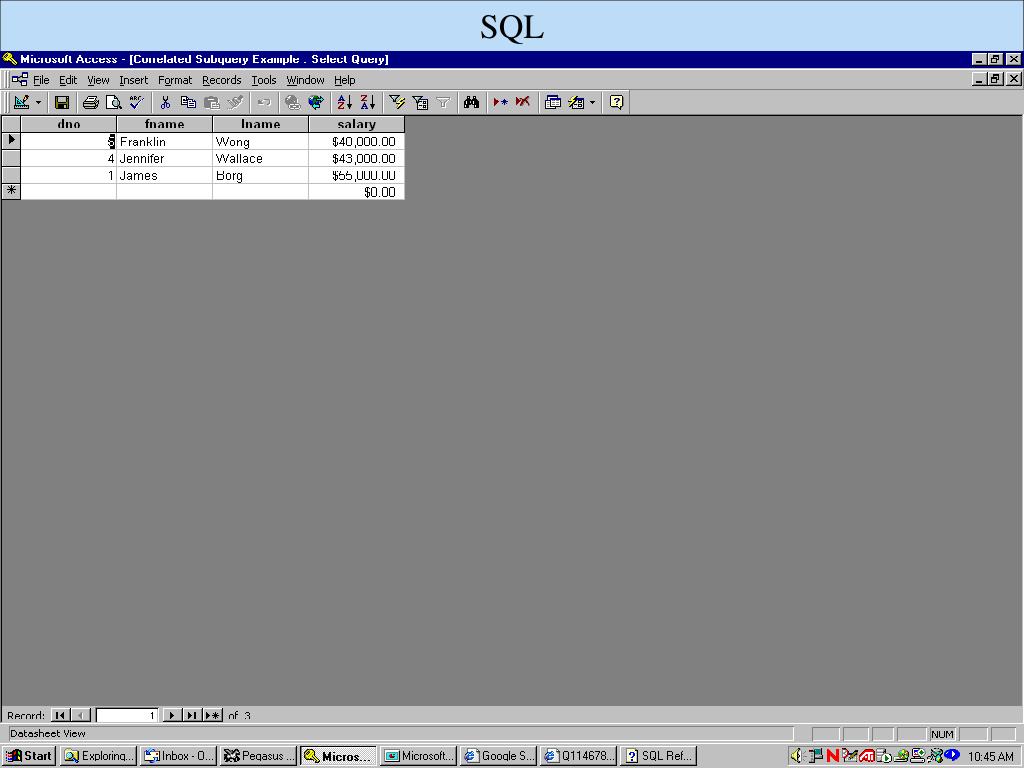
Task: Go to next record navigation button
Action: (x=171, y=715)
